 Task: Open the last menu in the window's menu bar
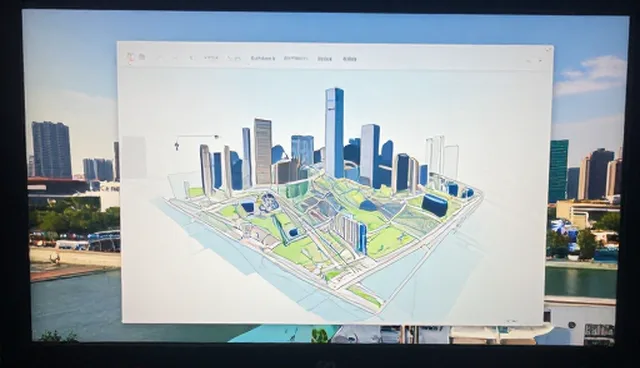pyautogui.click(x=349, y=59)
